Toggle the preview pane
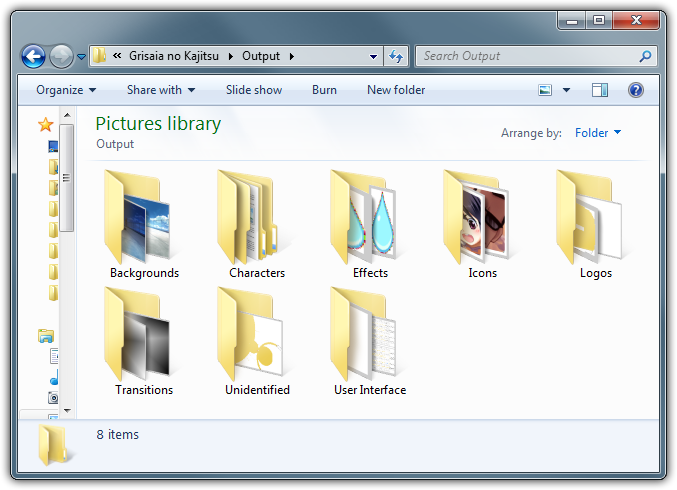 pyautogui.click(x=600, y=90)
